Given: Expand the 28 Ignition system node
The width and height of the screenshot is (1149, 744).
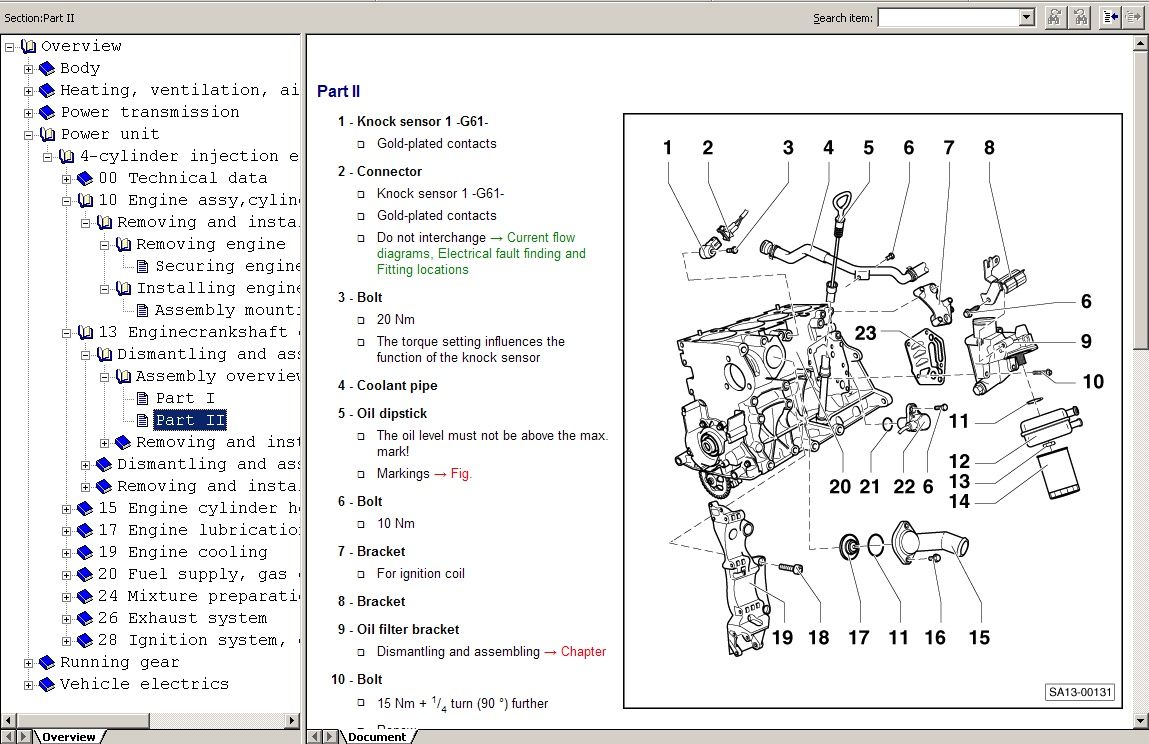Looking at the screenshot, I should click(x=67, y=641).
